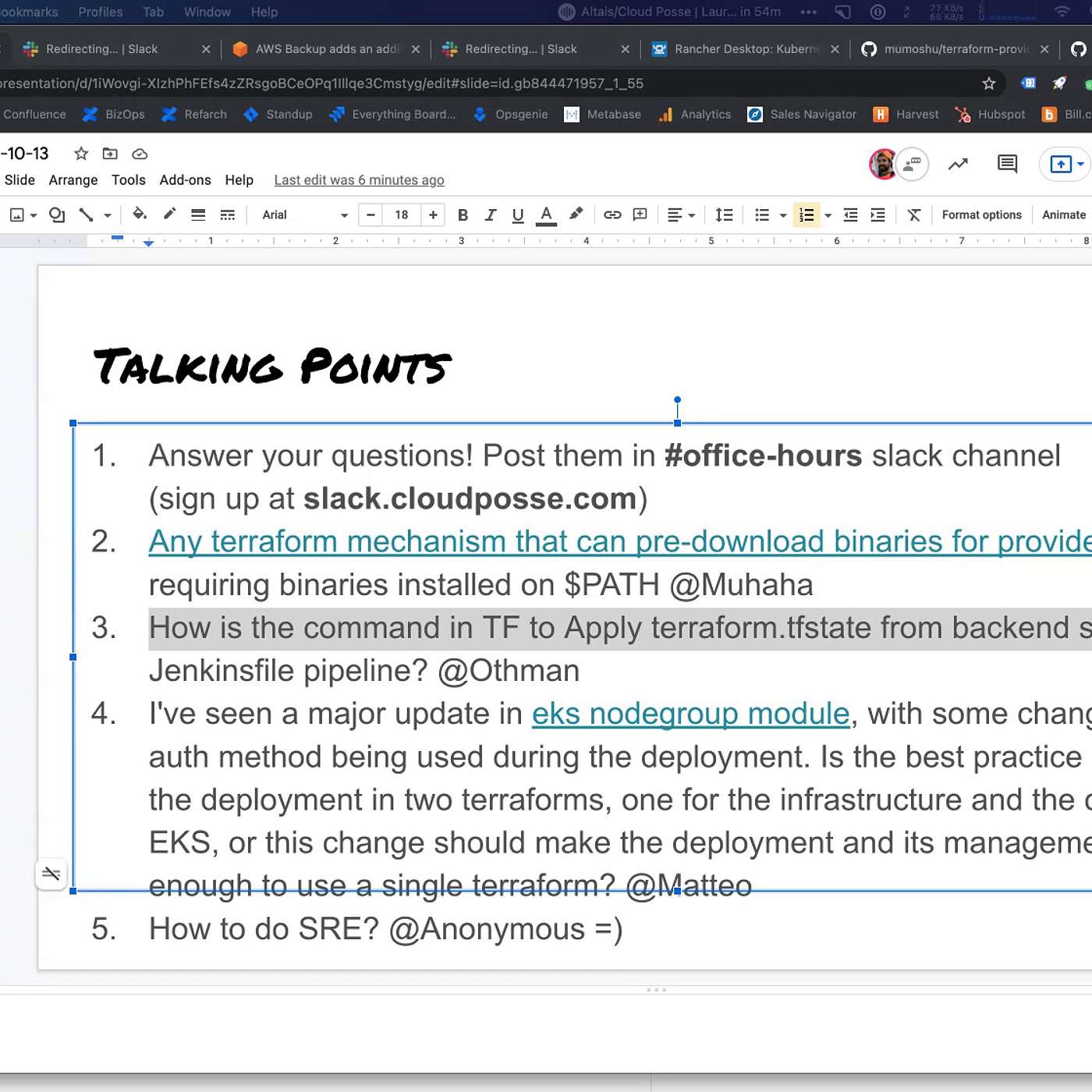Open the text align dropdown
The image size is (1092, 1092).
coord(681,214)
